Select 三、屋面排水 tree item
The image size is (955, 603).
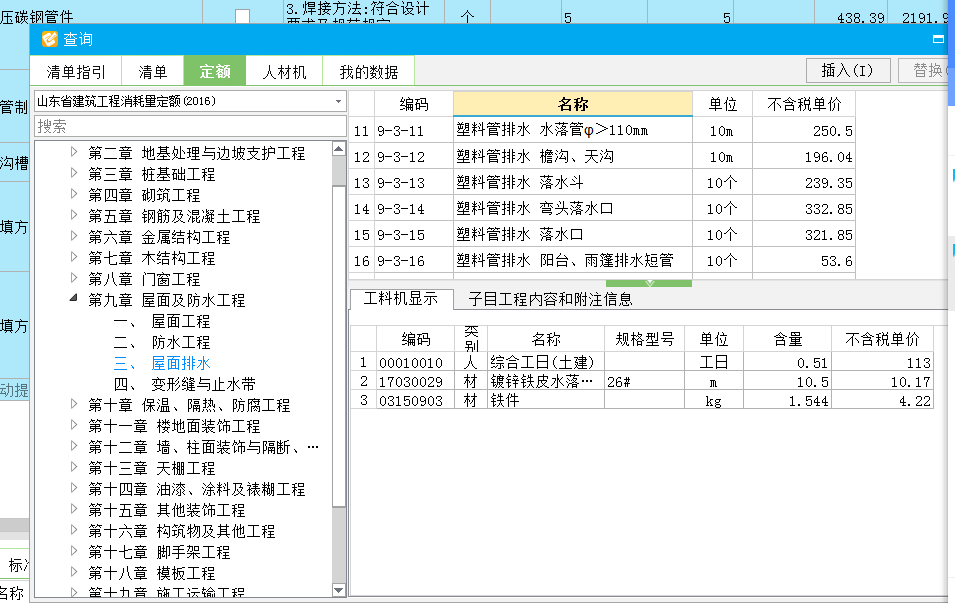162,363
